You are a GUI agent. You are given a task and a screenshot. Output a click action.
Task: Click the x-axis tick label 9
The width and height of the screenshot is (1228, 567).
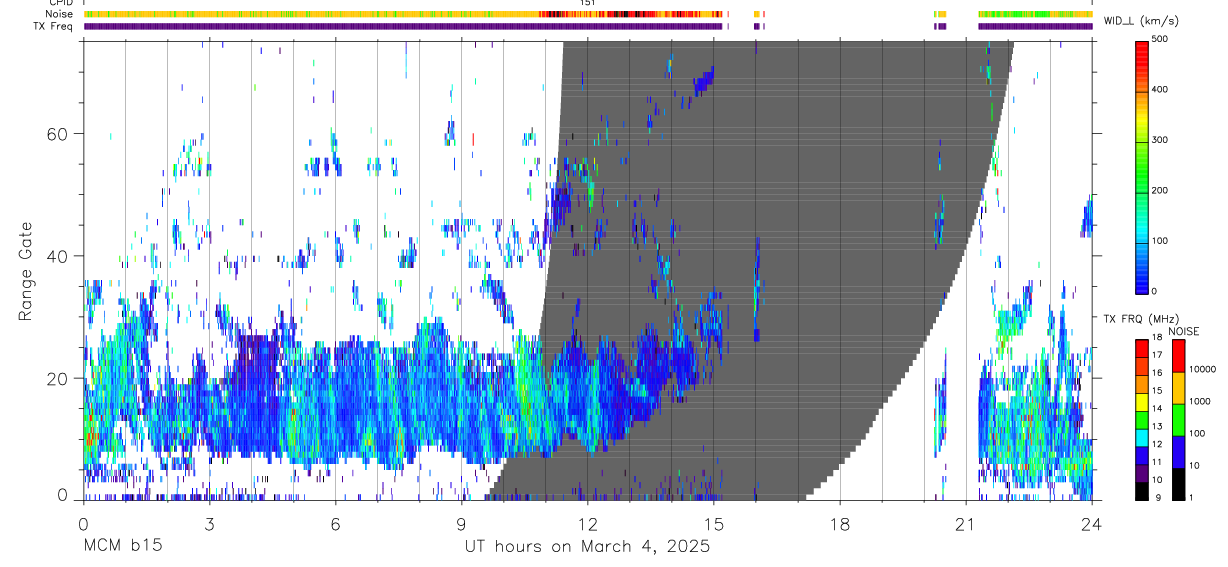[461, 523]
